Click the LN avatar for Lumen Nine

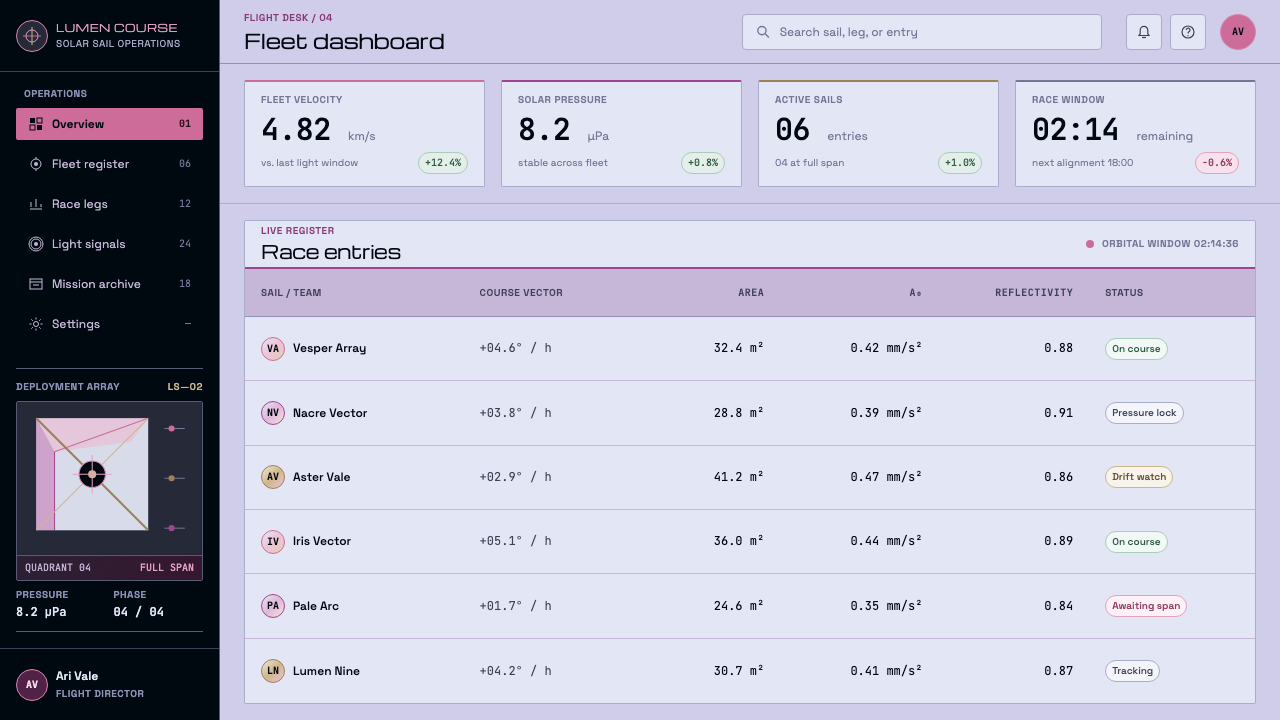coord(273,671)
